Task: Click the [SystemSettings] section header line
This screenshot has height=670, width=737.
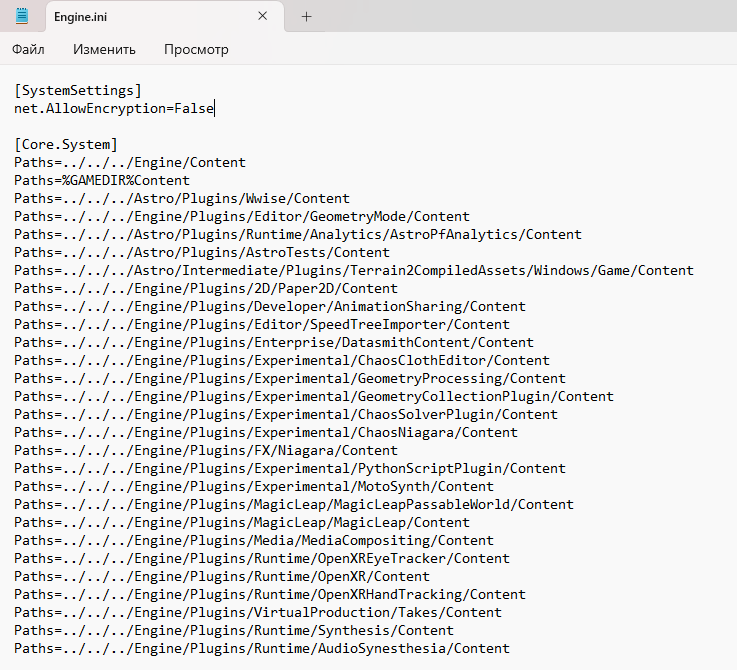Action: pos(78,90)
